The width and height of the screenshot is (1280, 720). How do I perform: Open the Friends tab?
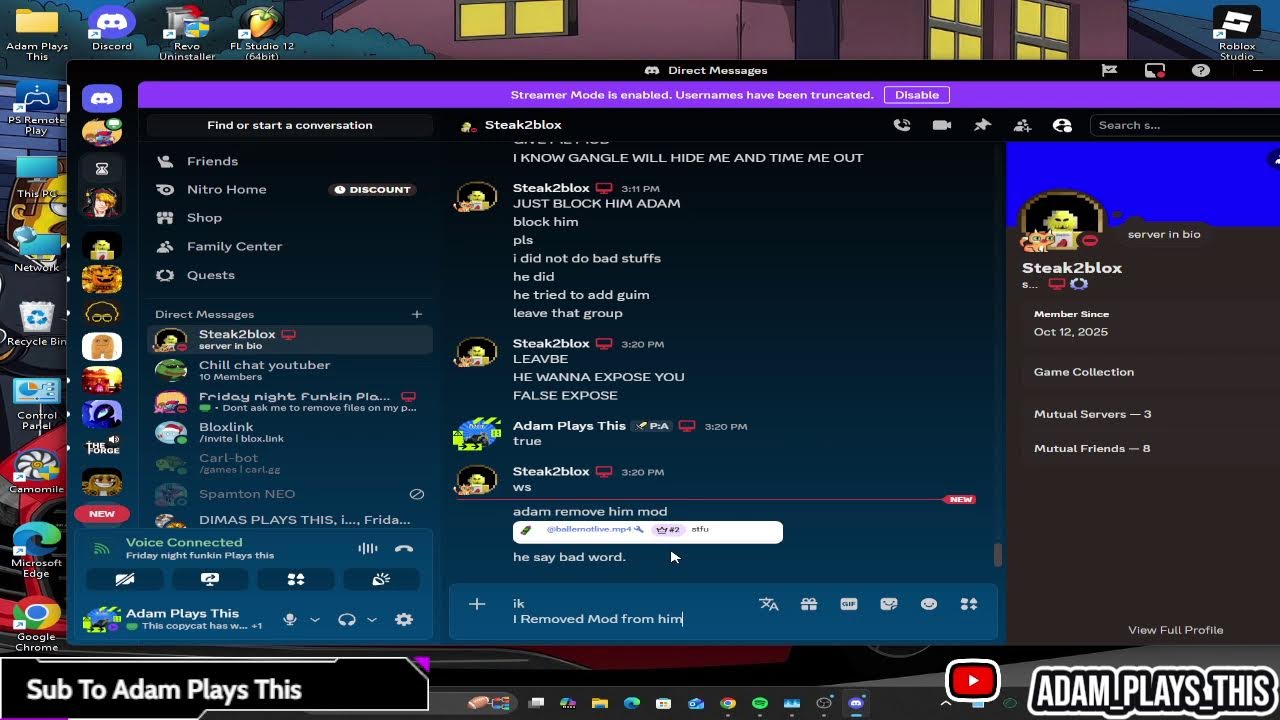pos(290,161)
